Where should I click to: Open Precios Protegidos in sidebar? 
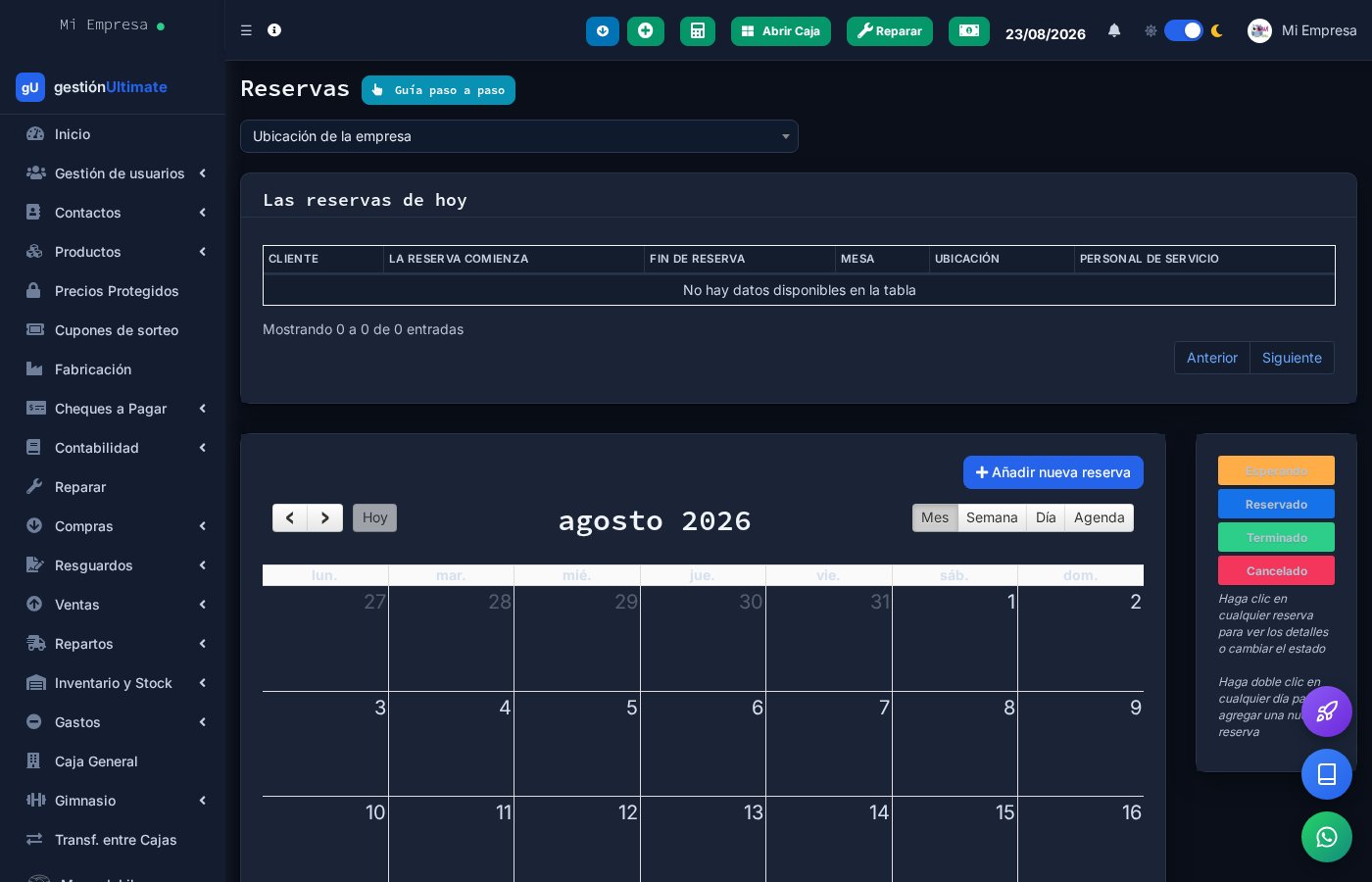(x=113, y=291)
